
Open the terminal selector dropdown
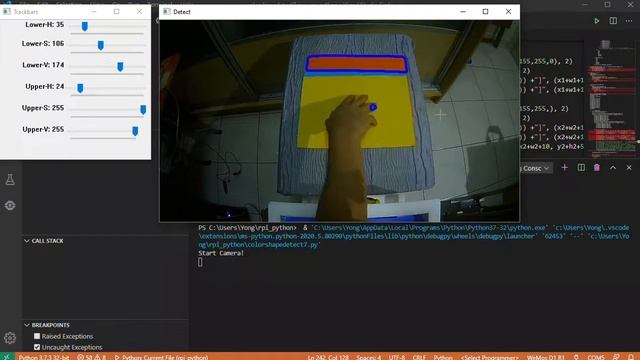[x=536, y=168]
